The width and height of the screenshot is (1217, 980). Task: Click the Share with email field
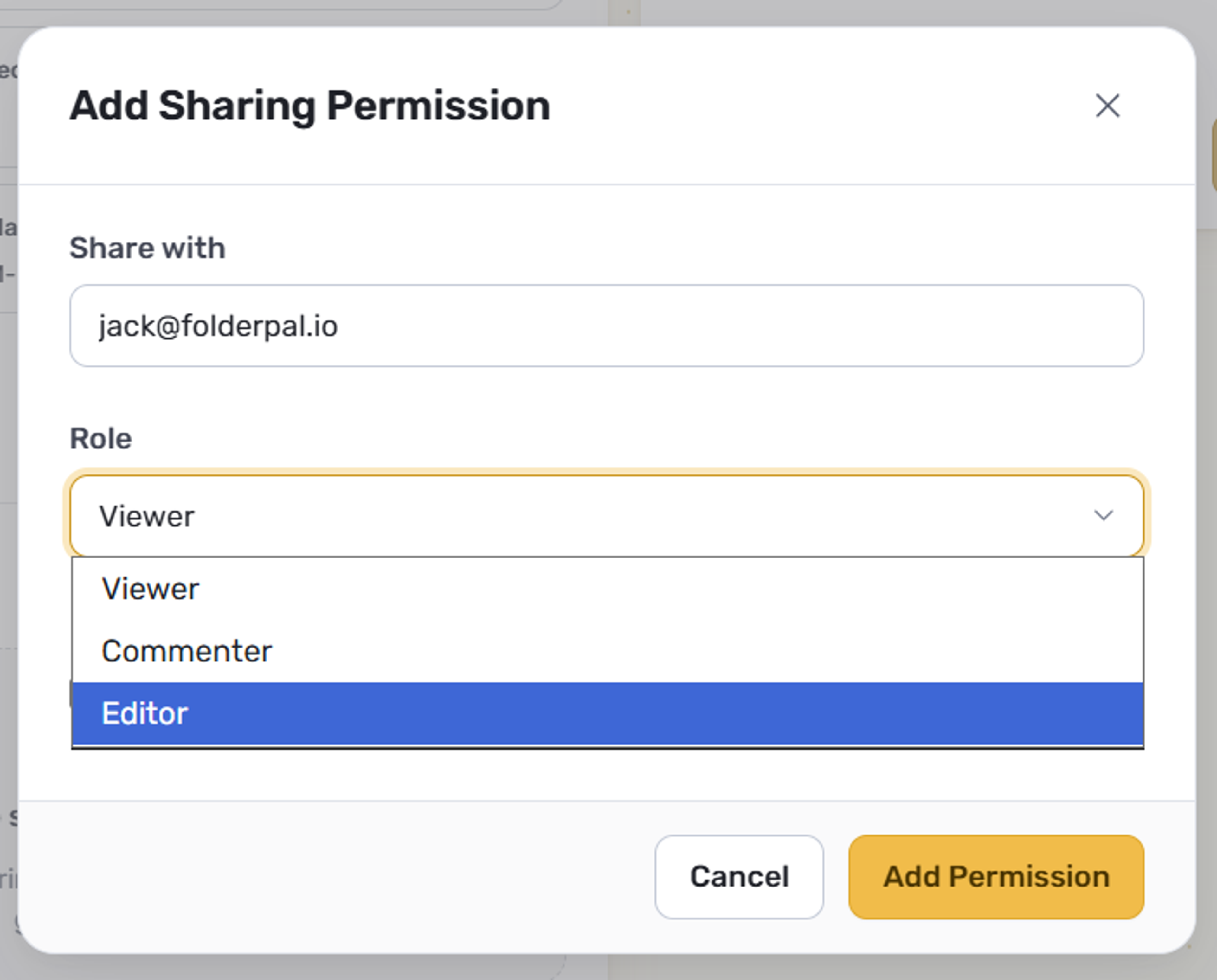coord(607,326)
